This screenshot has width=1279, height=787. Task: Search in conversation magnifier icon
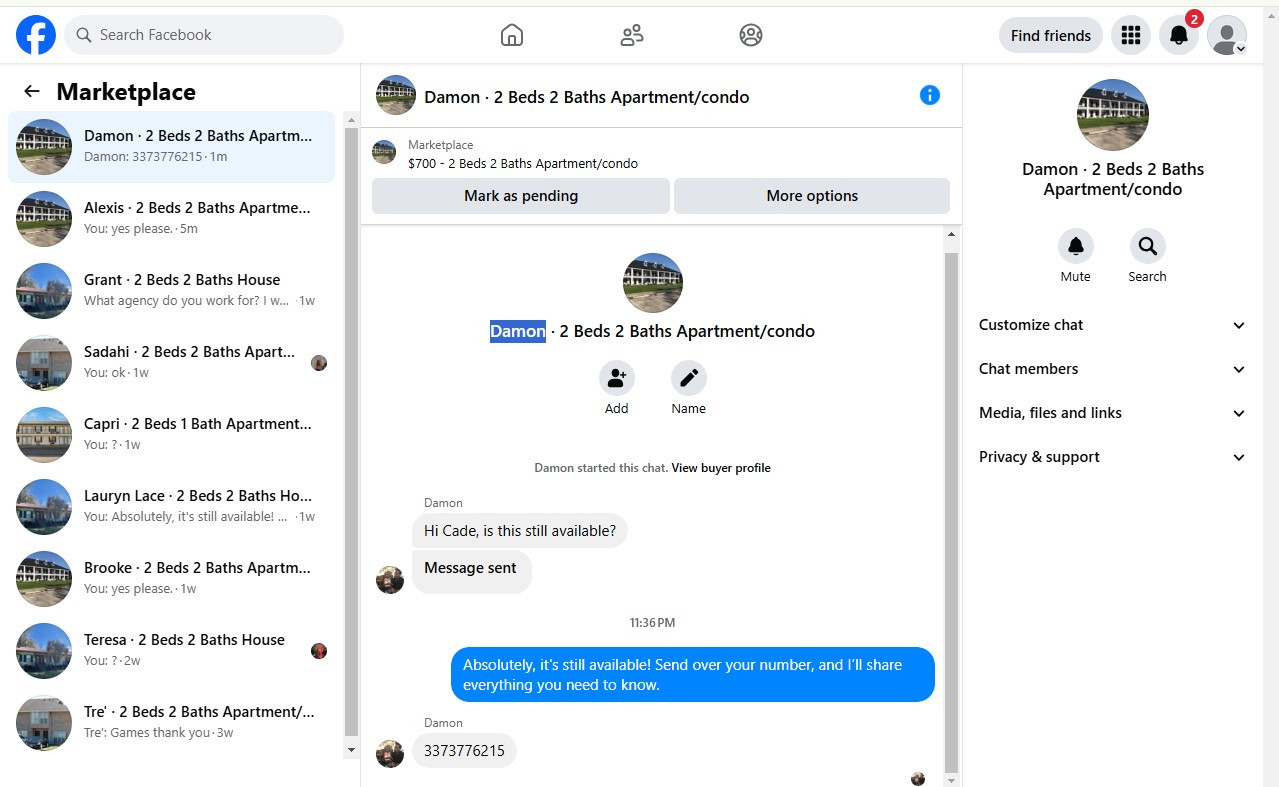click(x=1147, y=246)
